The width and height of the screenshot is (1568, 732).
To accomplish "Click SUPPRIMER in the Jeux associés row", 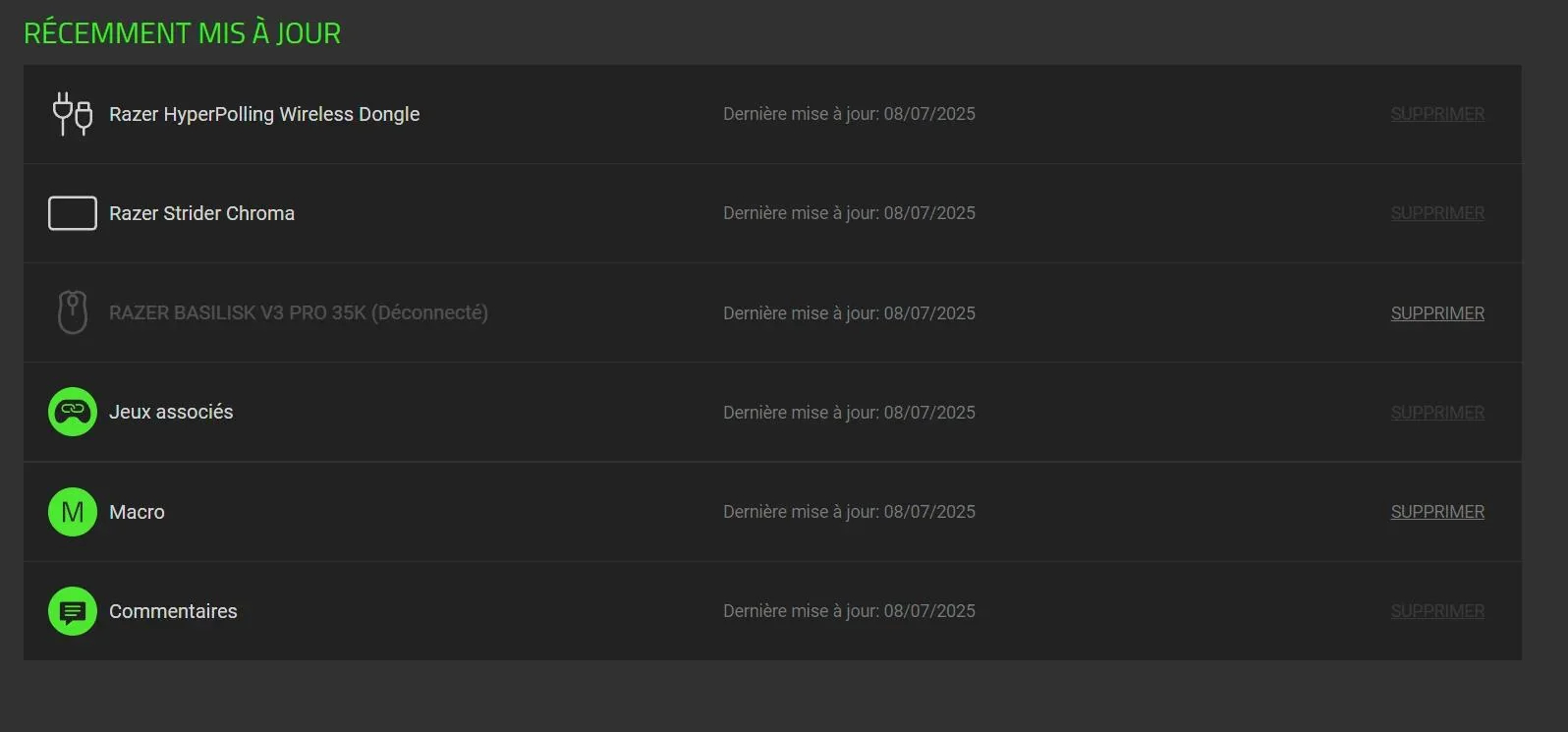I will (x=1437, y=413).
